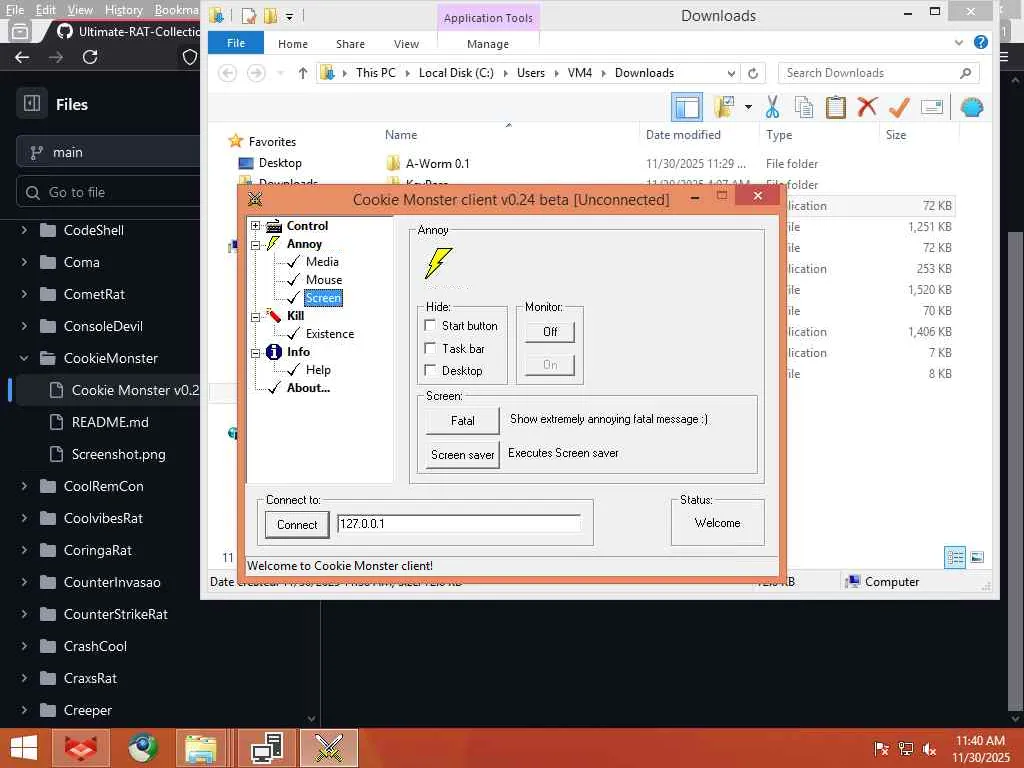The width and height of the screenshot is (1024, 768).
Task: Open the Application Tools contextual tab
Action: (x=488, y=18)
